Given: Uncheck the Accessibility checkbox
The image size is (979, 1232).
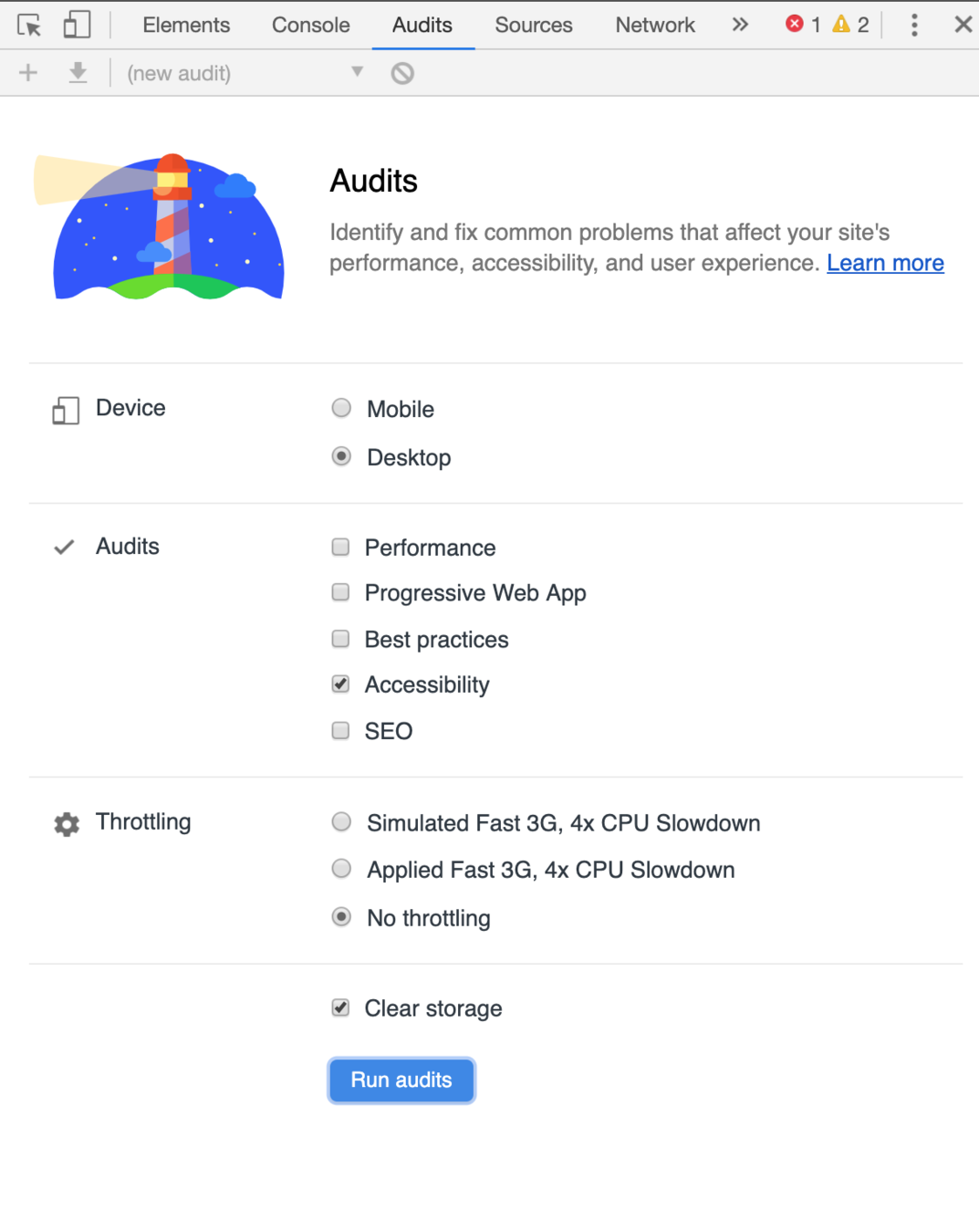Looking at the screenshot, I should click(x=340, y=684).
